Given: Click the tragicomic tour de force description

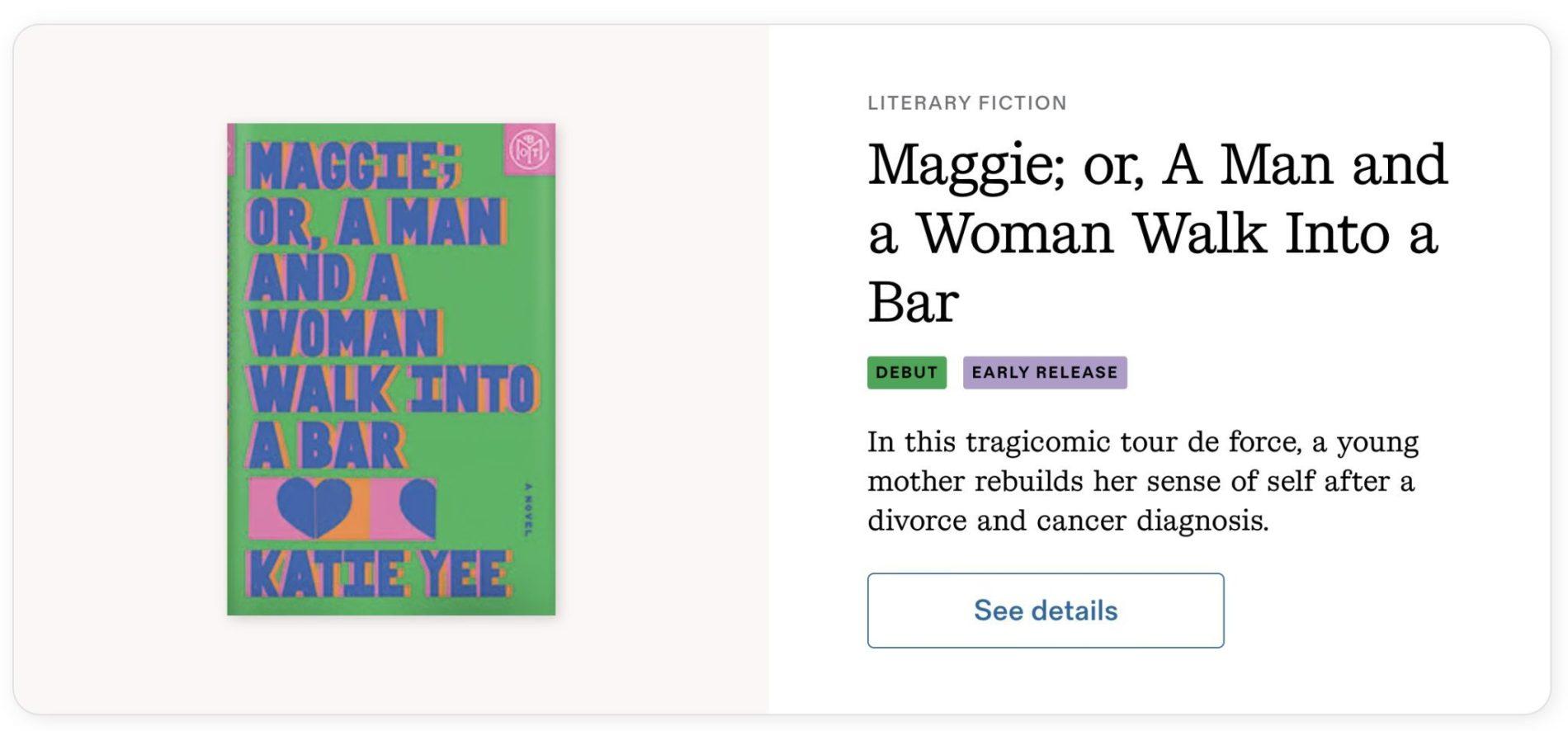Looking at the screenshot, I should 1142,481.
